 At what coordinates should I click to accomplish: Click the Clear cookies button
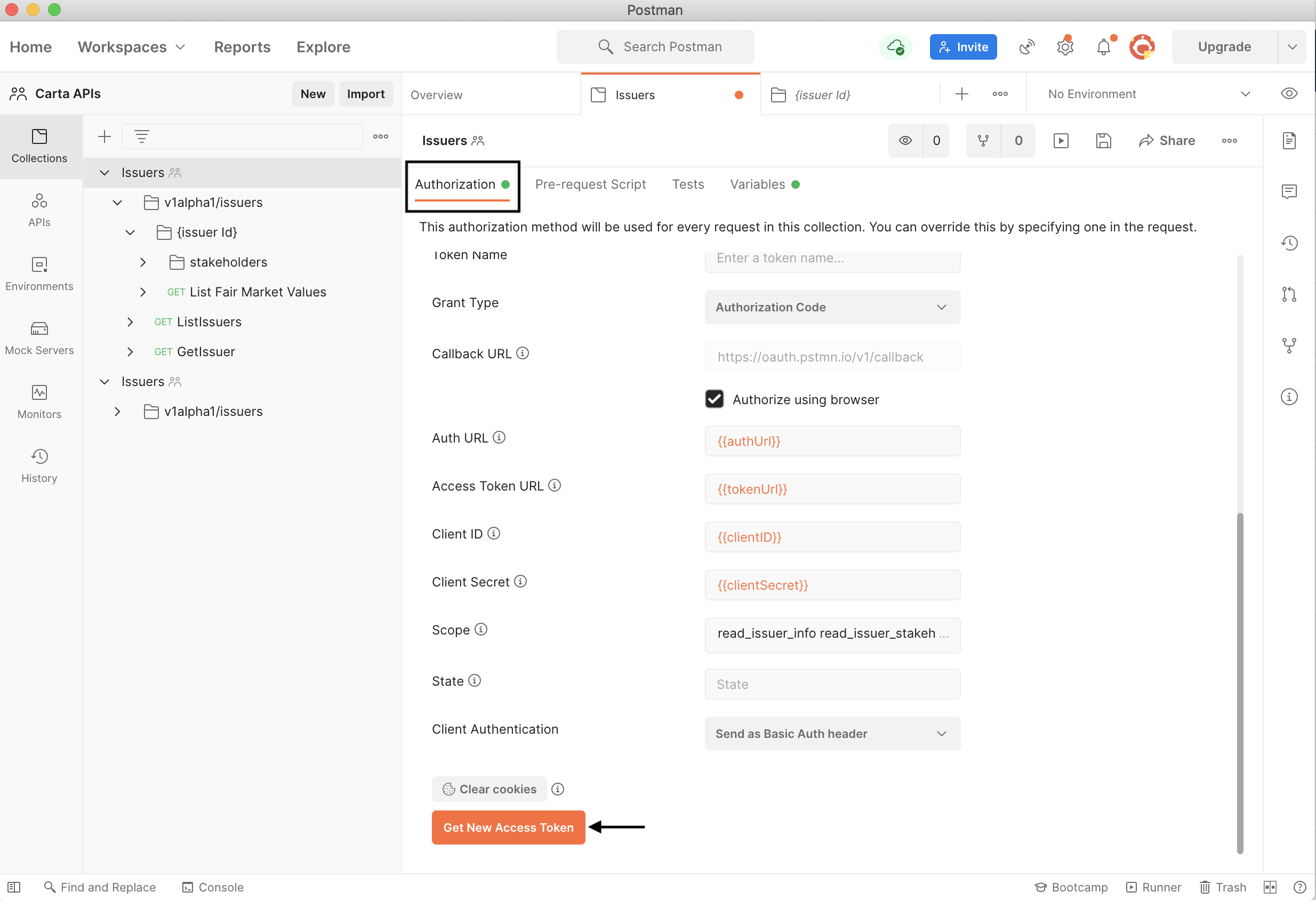[490, 789]
